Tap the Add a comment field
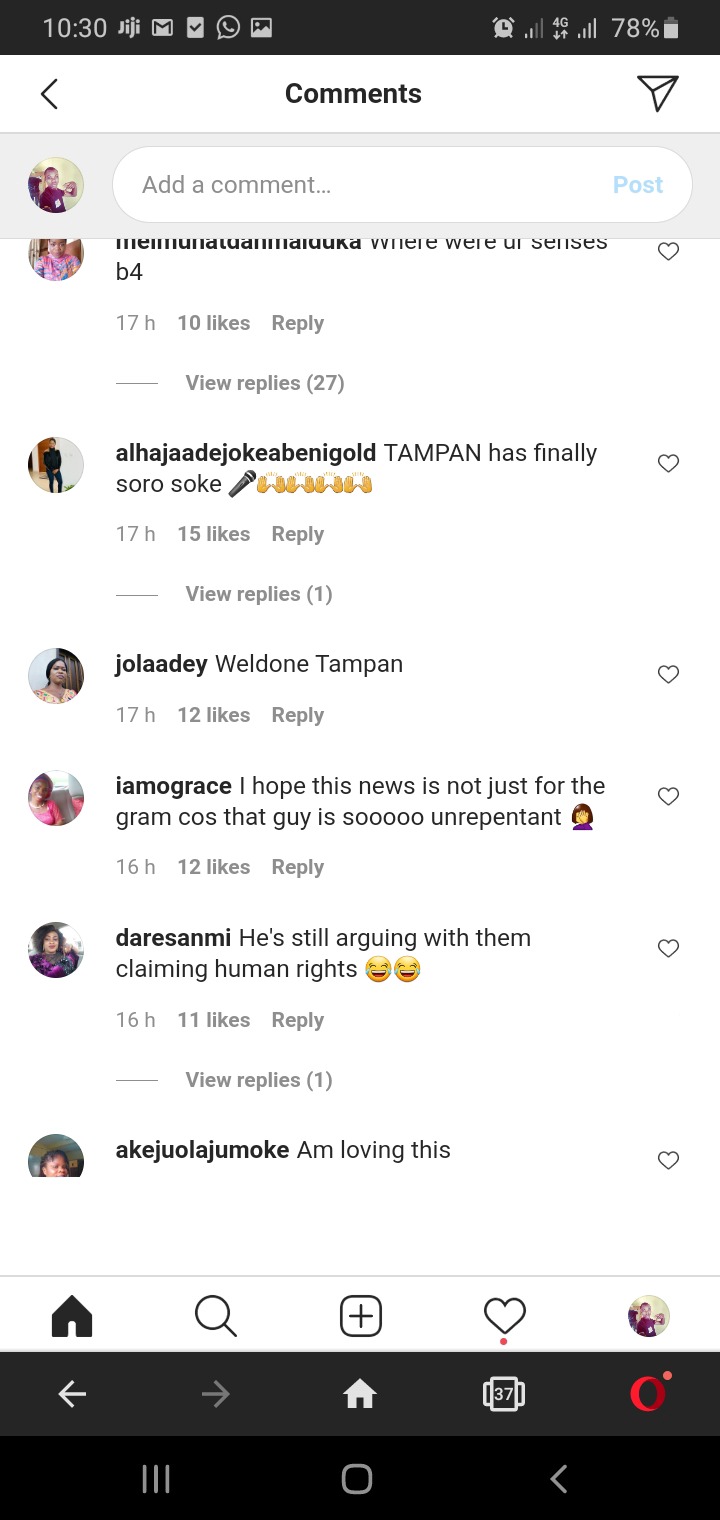The image size is (720, 1520). [402, 185]
